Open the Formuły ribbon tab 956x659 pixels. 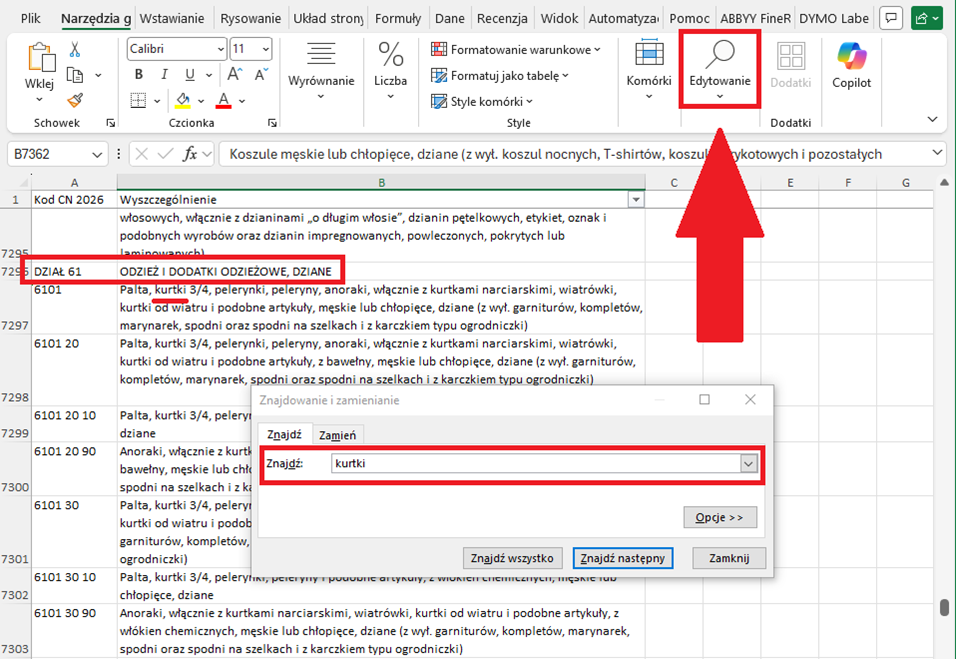tap(397, 18)
